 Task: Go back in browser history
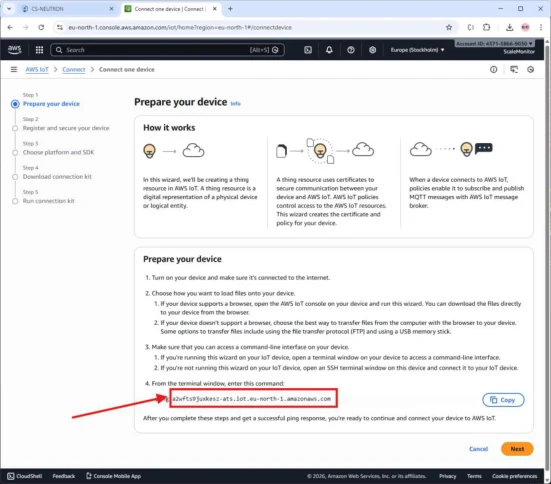point(10,27)
